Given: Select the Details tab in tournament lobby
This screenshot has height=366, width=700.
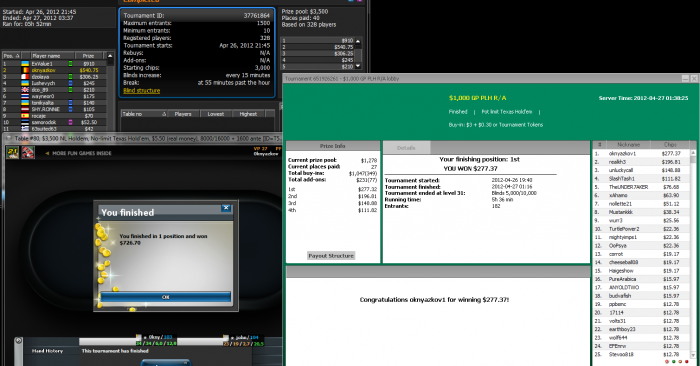Looking at the screenshot, I should click(406, 148).
